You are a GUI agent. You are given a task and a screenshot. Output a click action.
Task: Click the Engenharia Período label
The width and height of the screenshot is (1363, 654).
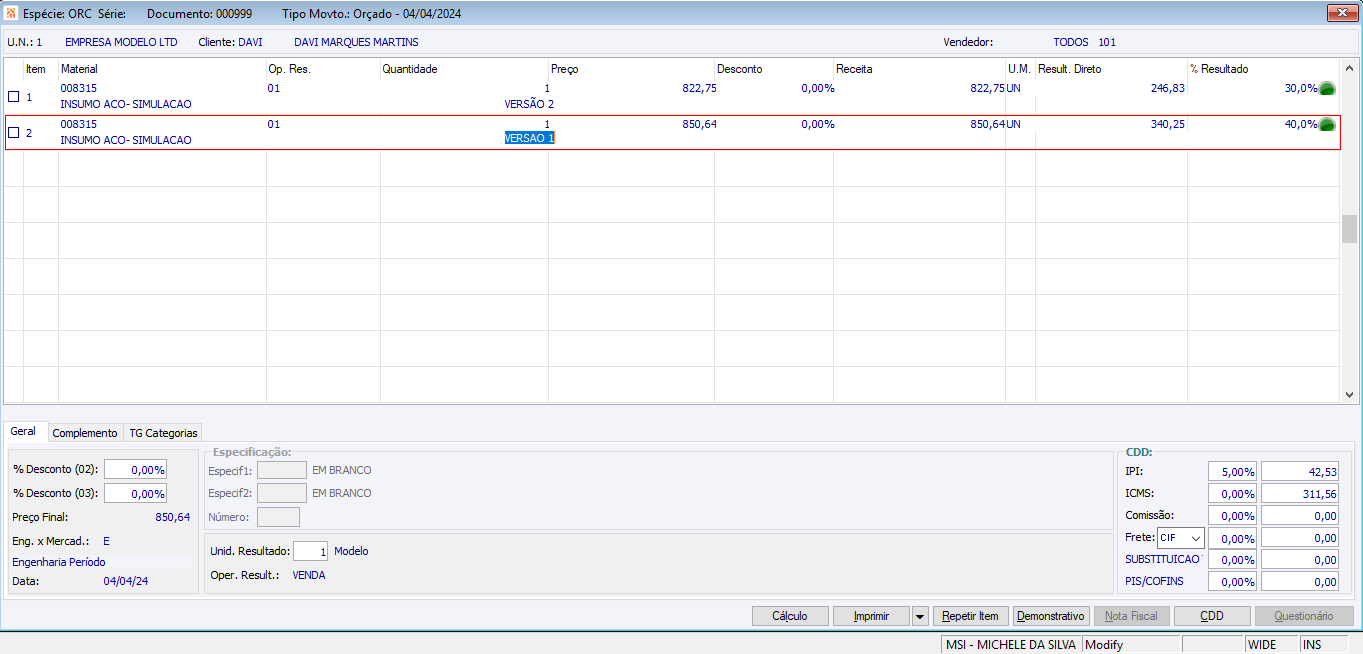click(x=58, y=562)
